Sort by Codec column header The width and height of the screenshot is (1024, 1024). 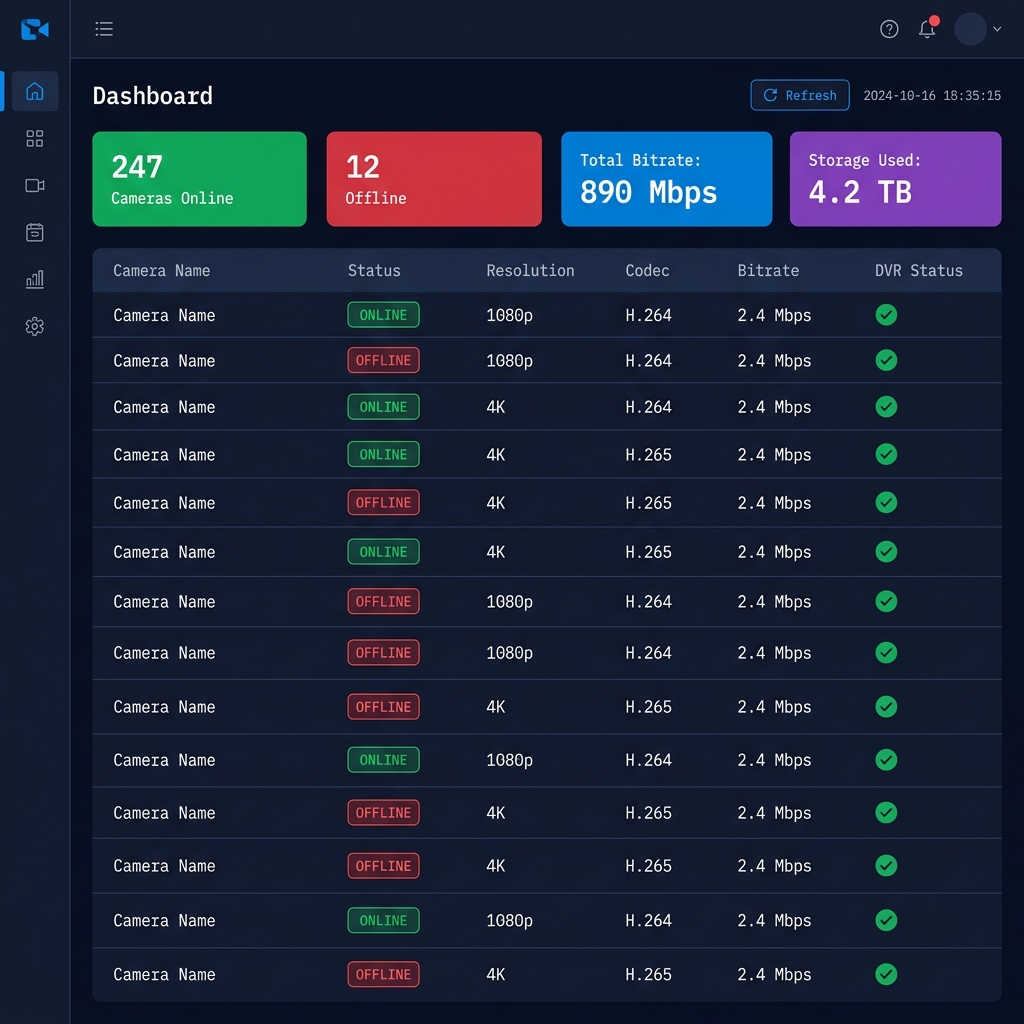[647, 270]
